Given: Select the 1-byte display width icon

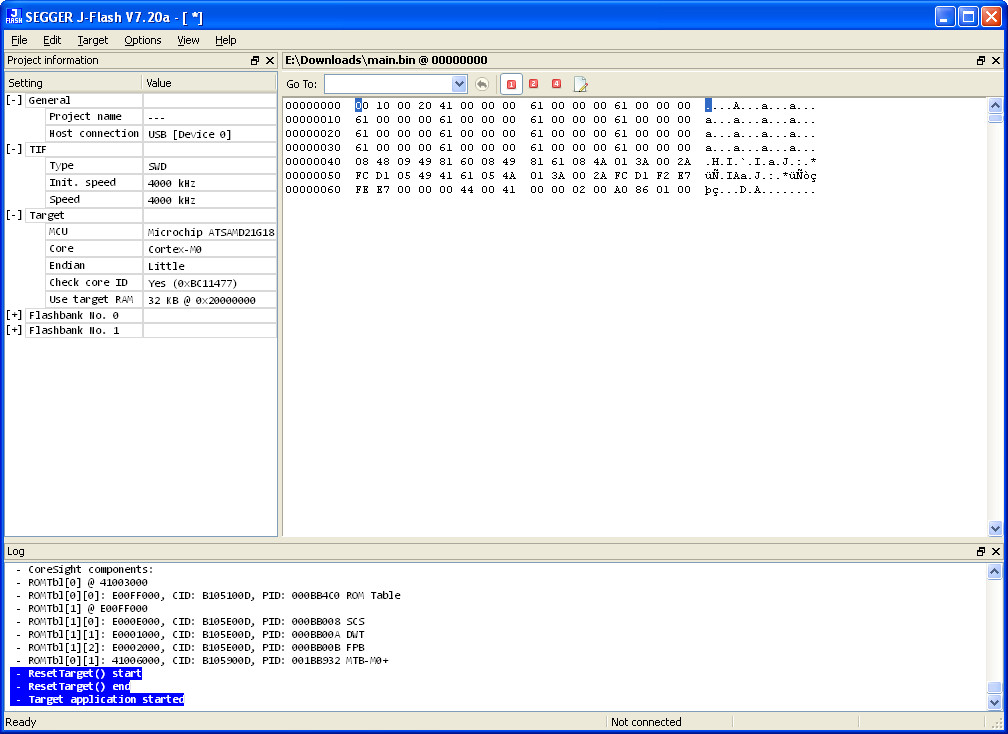Looking at the screenshot, I should point(511,84).
